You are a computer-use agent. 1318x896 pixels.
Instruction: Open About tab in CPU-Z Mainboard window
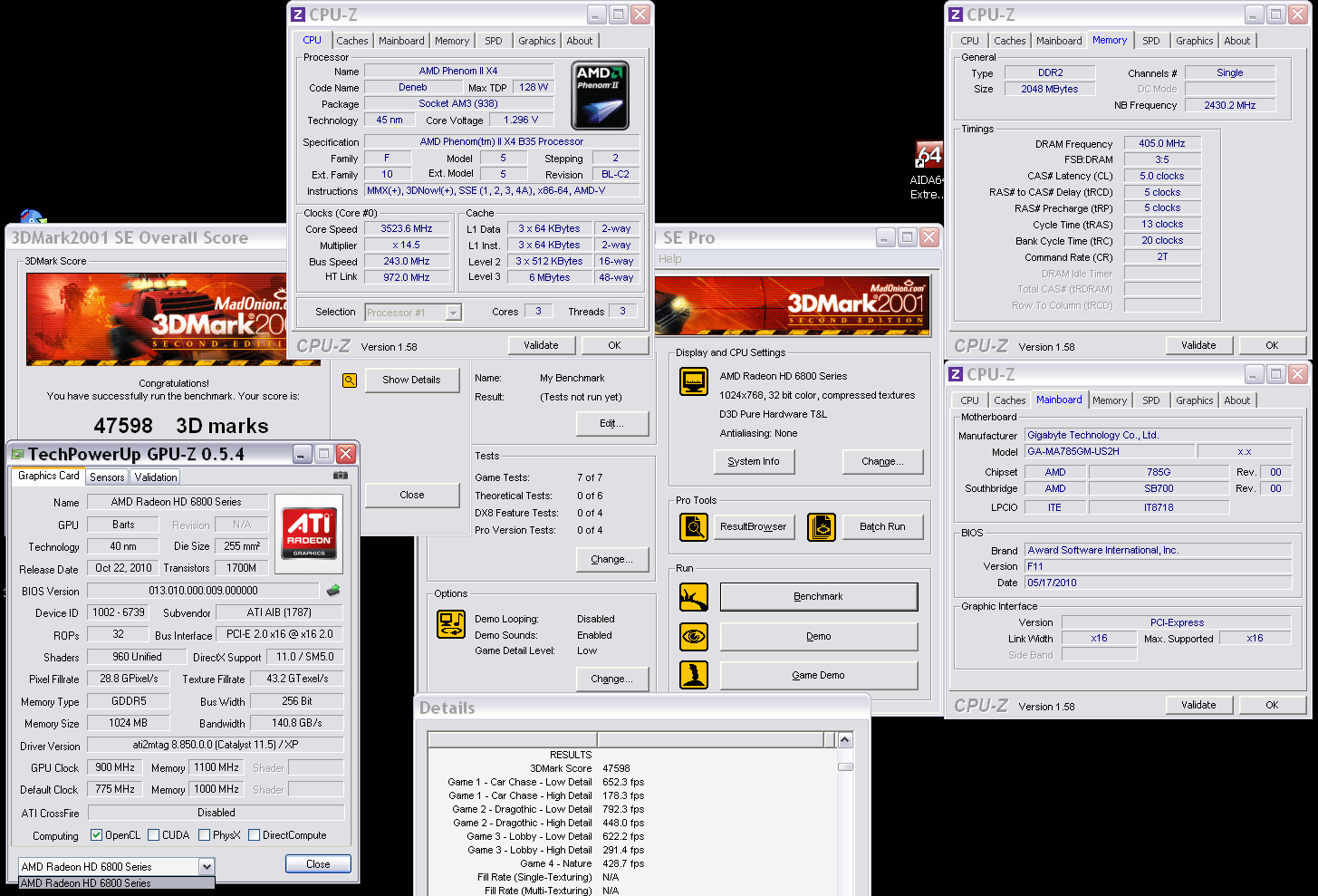(x=1237, y=400)
